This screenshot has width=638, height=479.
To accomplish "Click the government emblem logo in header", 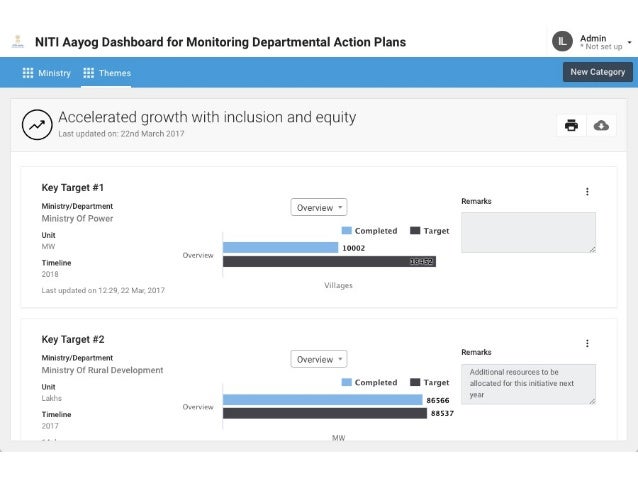I will (17, 42).
